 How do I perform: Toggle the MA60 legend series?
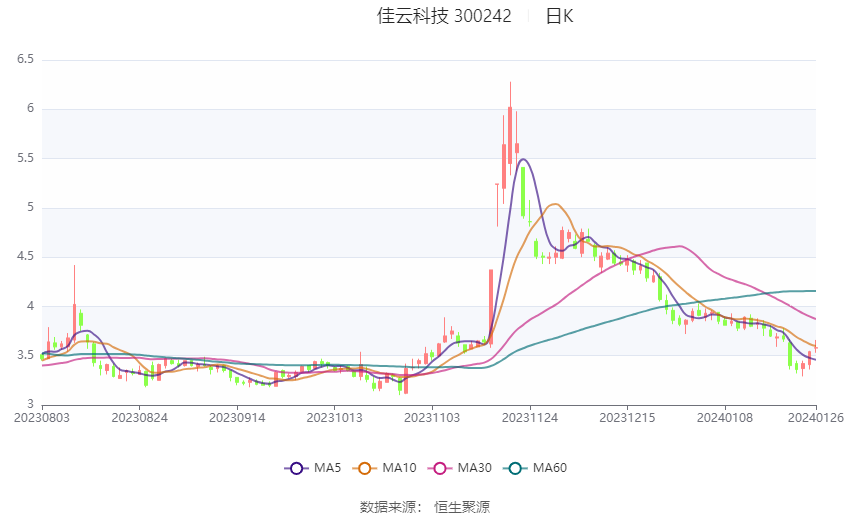[x=535, y=468]
